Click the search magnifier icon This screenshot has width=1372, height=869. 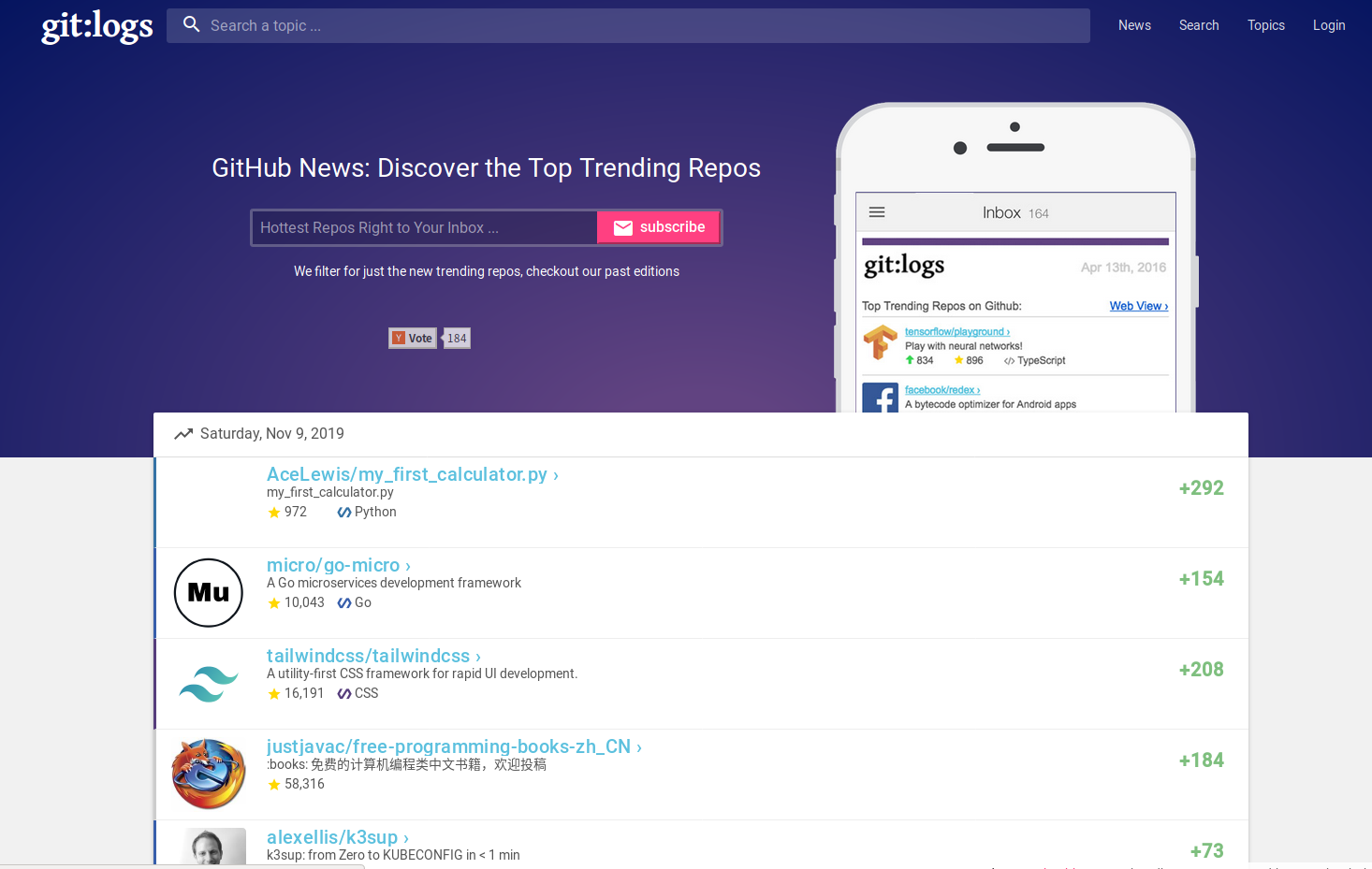click(191, 24)
